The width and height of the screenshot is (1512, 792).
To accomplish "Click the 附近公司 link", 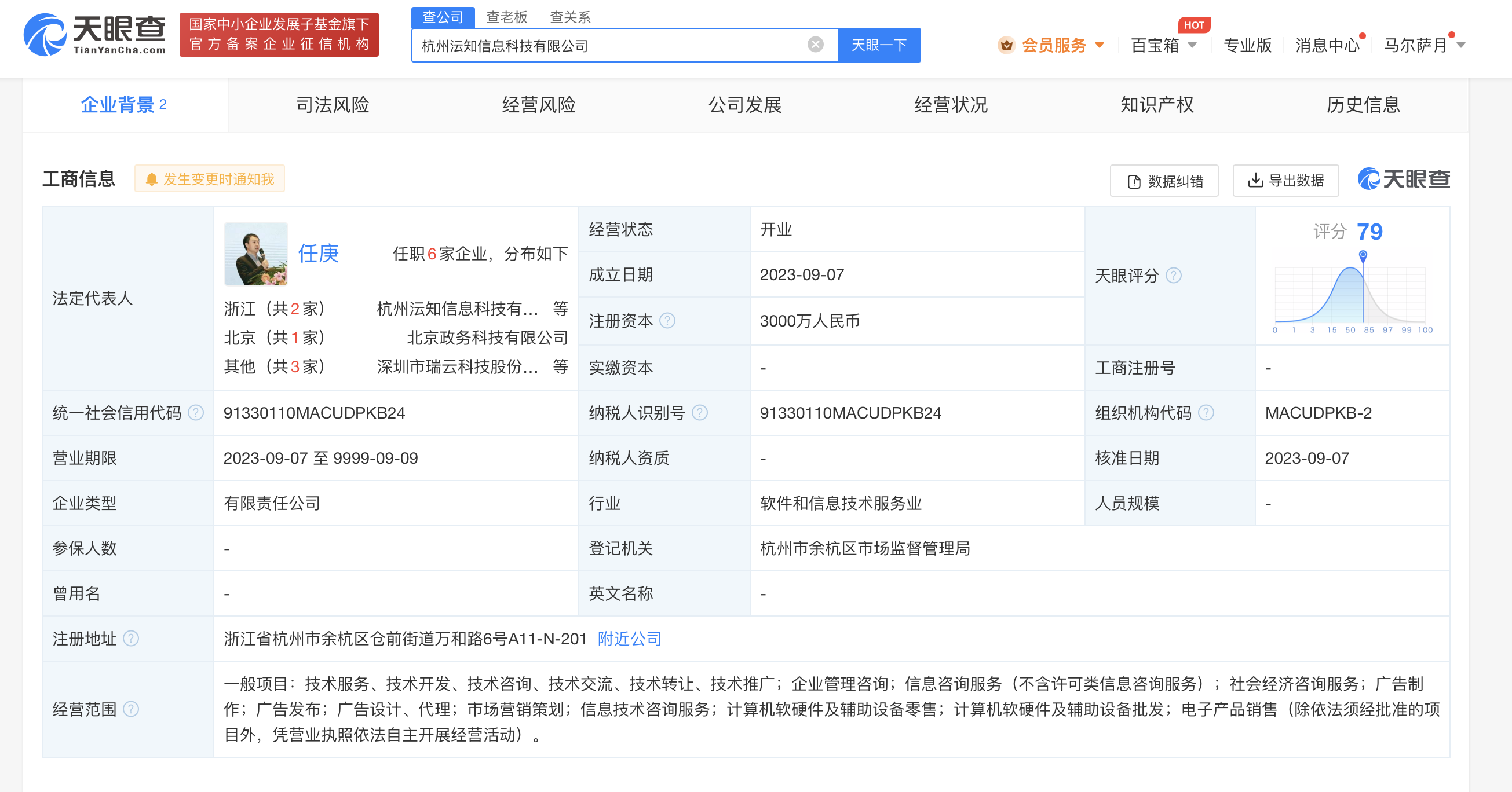I will 629,639.
